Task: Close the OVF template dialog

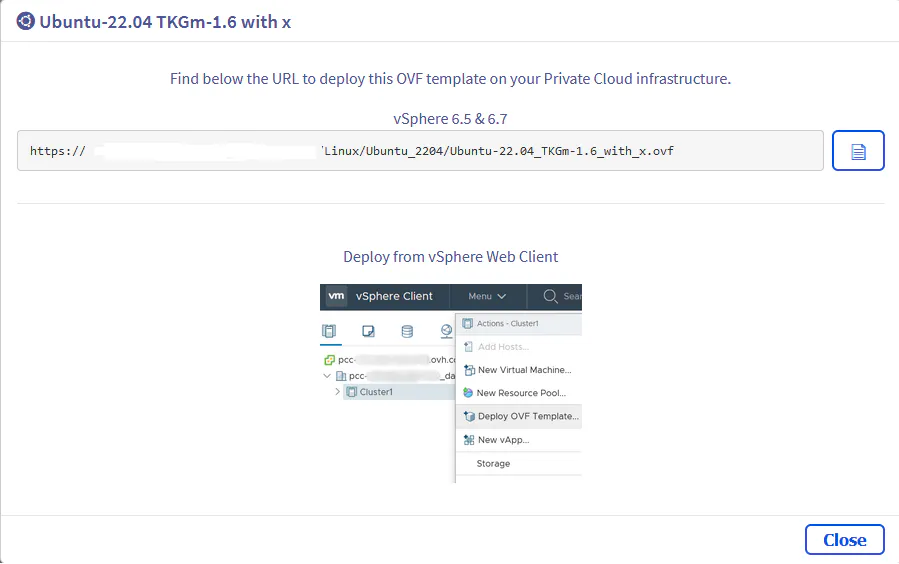Action: pos(845,539)
